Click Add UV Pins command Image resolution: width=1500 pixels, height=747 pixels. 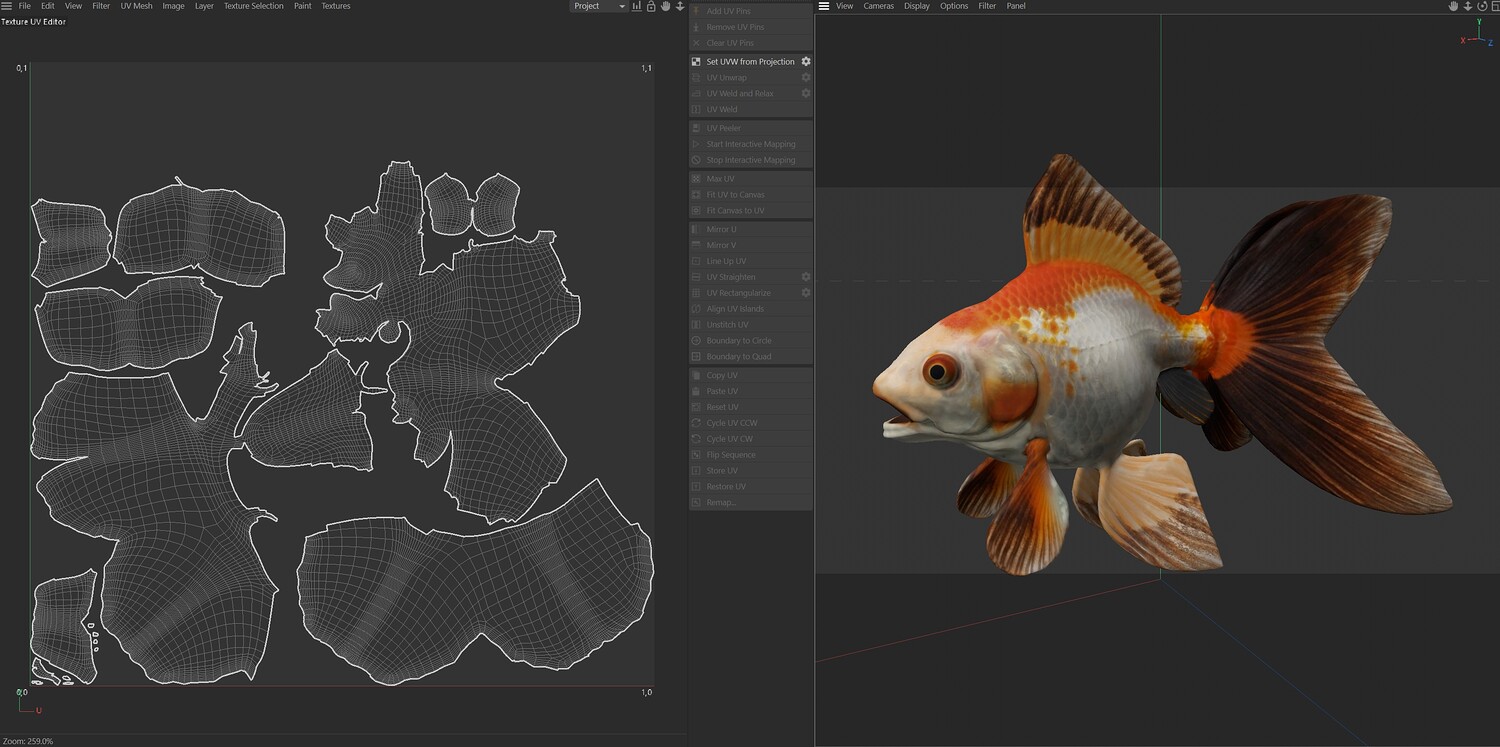(x=751, y=11)
